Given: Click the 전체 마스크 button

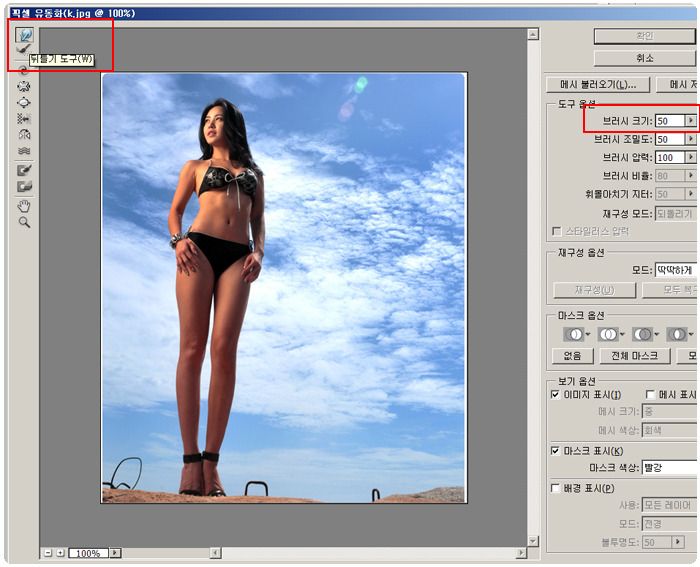Looking at the screenshot, I should [635, 356].
